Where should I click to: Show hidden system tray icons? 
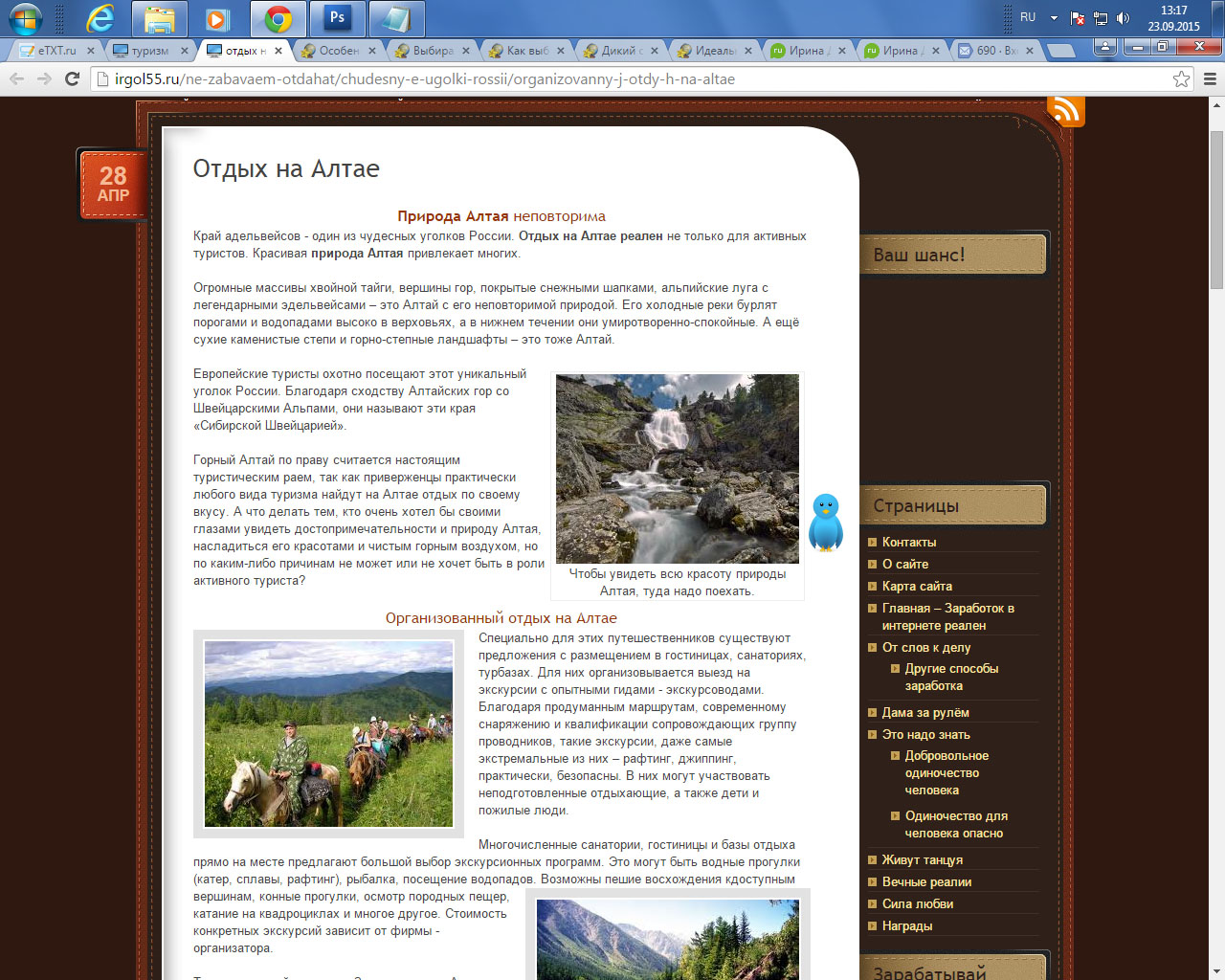click(x=1054, y=18)
